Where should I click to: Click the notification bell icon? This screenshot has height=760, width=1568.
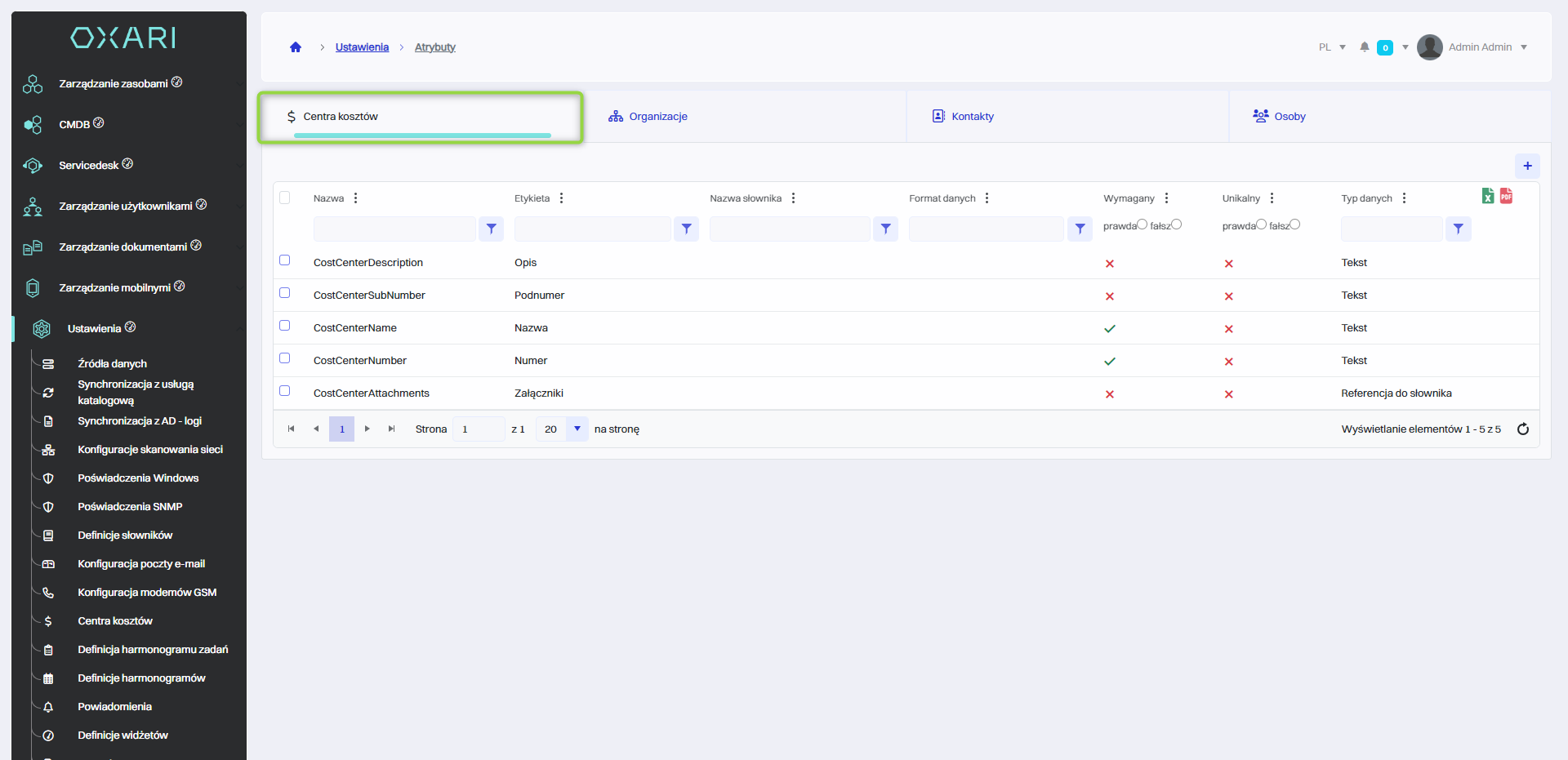[x=1365, y=47]
